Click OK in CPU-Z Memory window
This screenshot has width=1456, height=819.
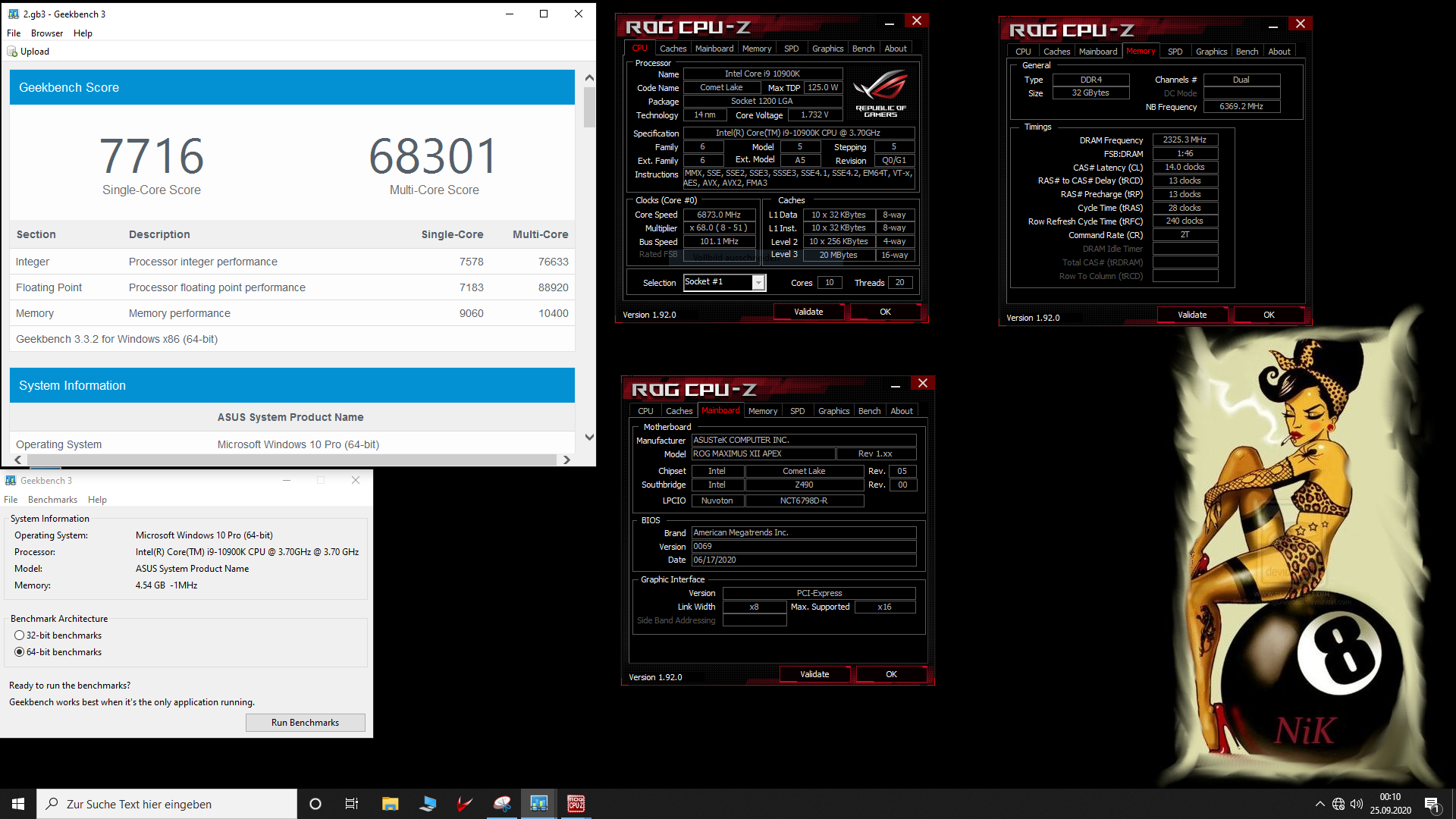click(x=1269, y=315)
